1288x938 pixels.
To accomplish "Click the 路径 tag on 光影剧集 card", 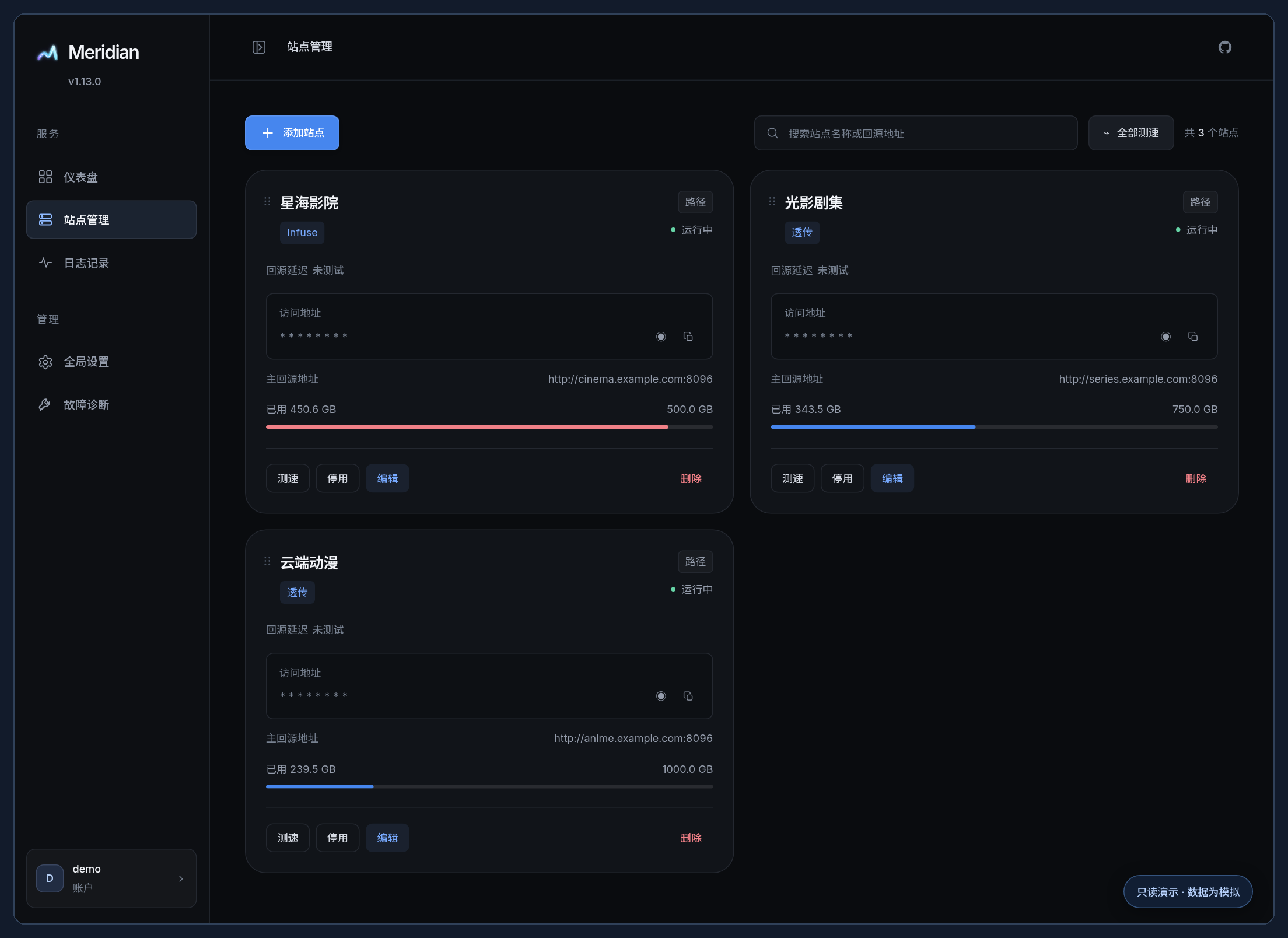I will coord(1200,202).
